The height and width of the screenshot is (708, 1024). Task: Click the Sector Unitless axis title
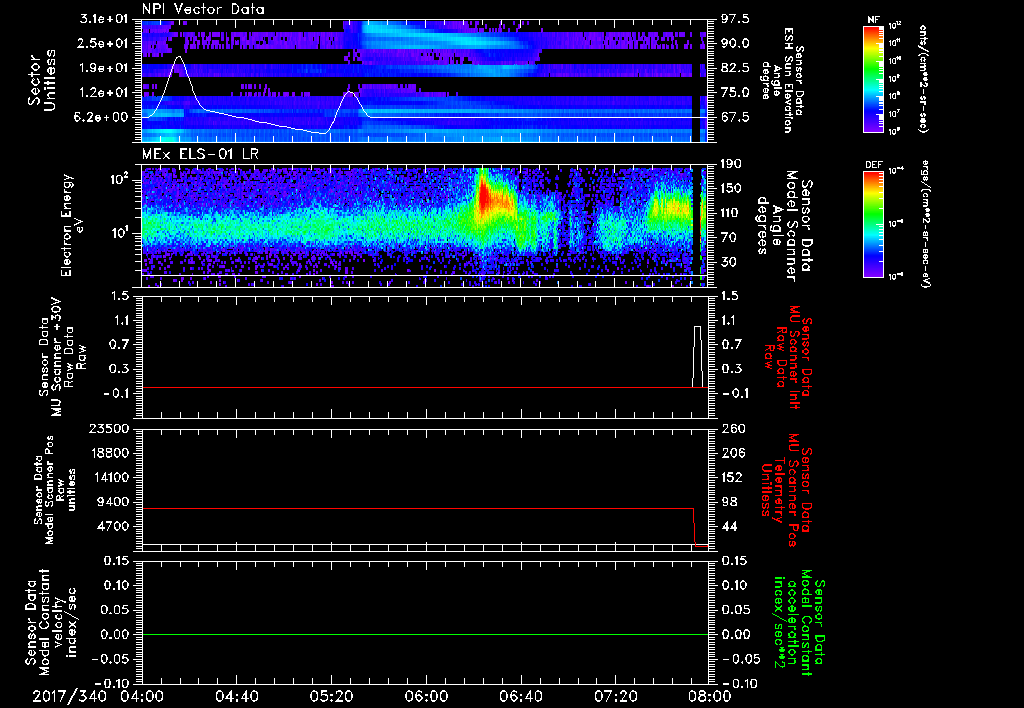(x=42, y=80)
